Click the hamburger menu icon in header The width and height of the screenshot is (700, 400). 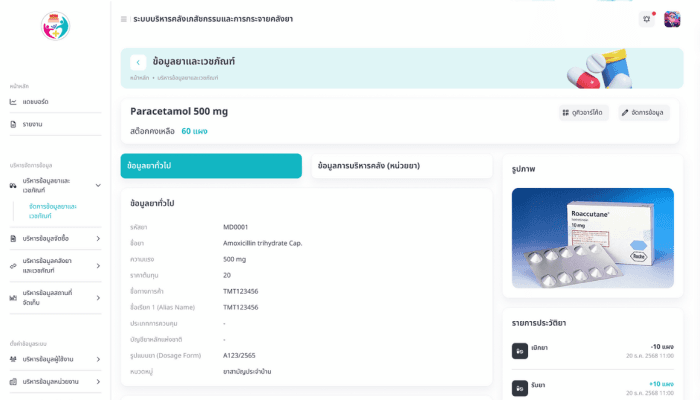pos(124,19)
